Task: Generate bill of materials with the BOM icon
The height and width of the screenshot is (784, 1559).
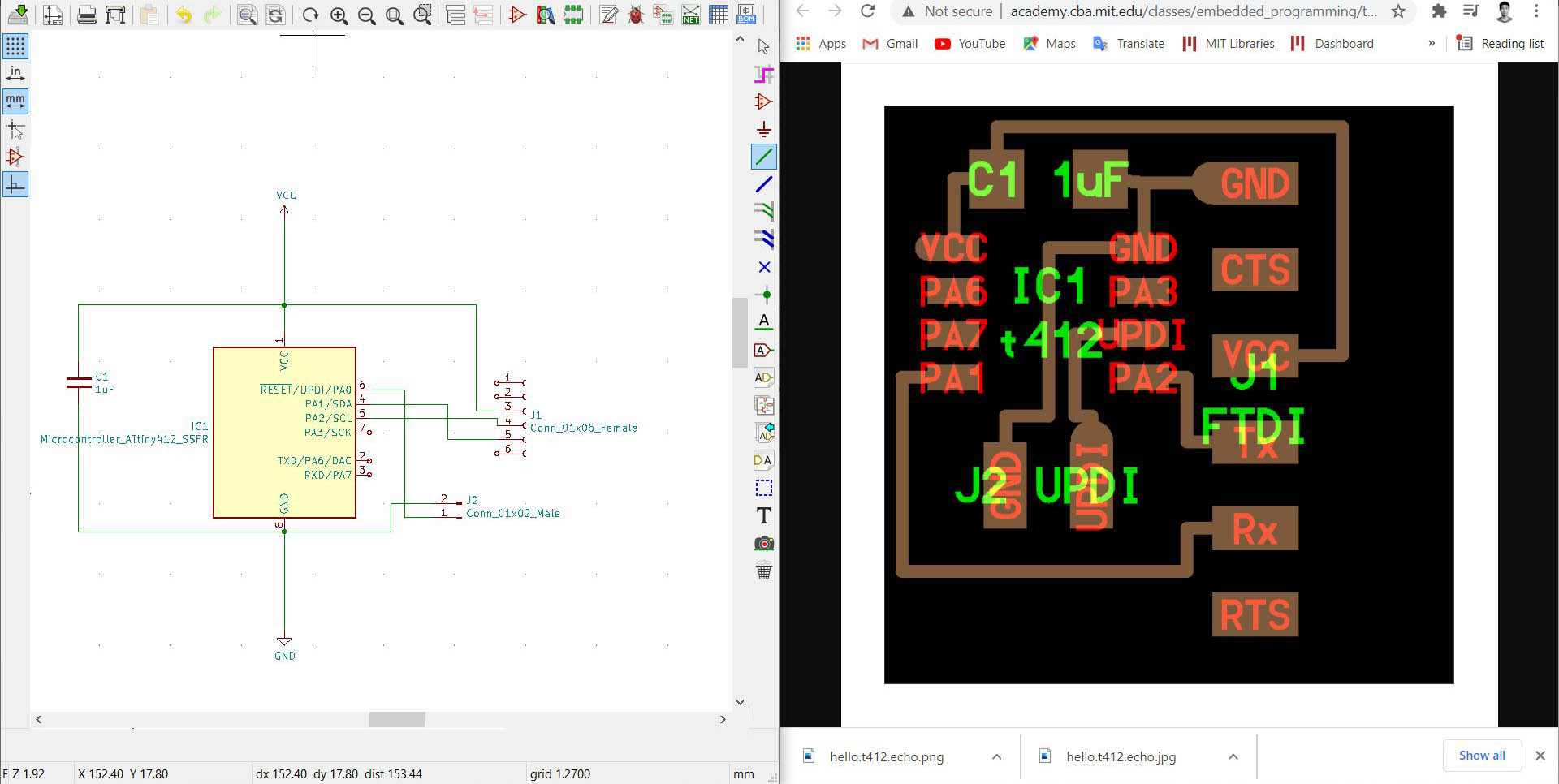Action: [746, 15]
